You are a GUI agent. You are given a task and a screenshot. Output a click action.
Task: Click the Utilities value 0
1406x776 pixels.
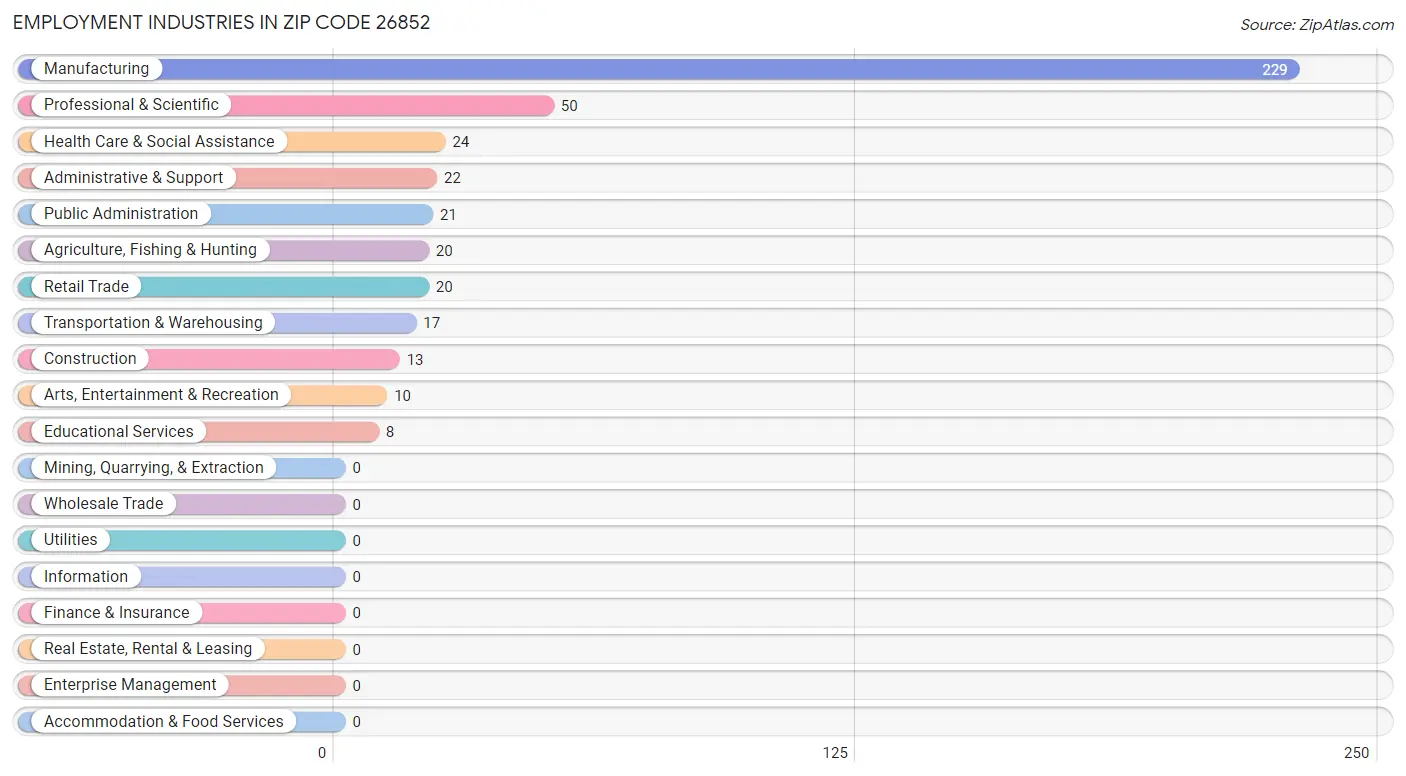pos(356,541)
